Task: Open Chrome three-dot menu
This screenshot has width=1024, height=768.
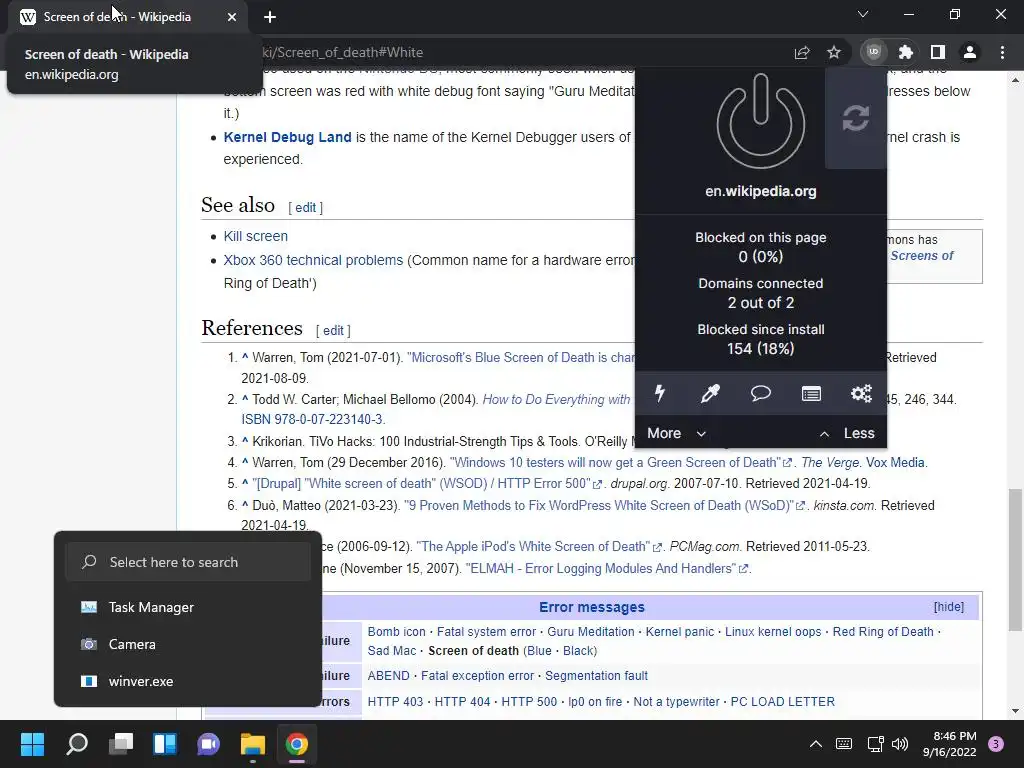Action: click(x=1002, y=52)
